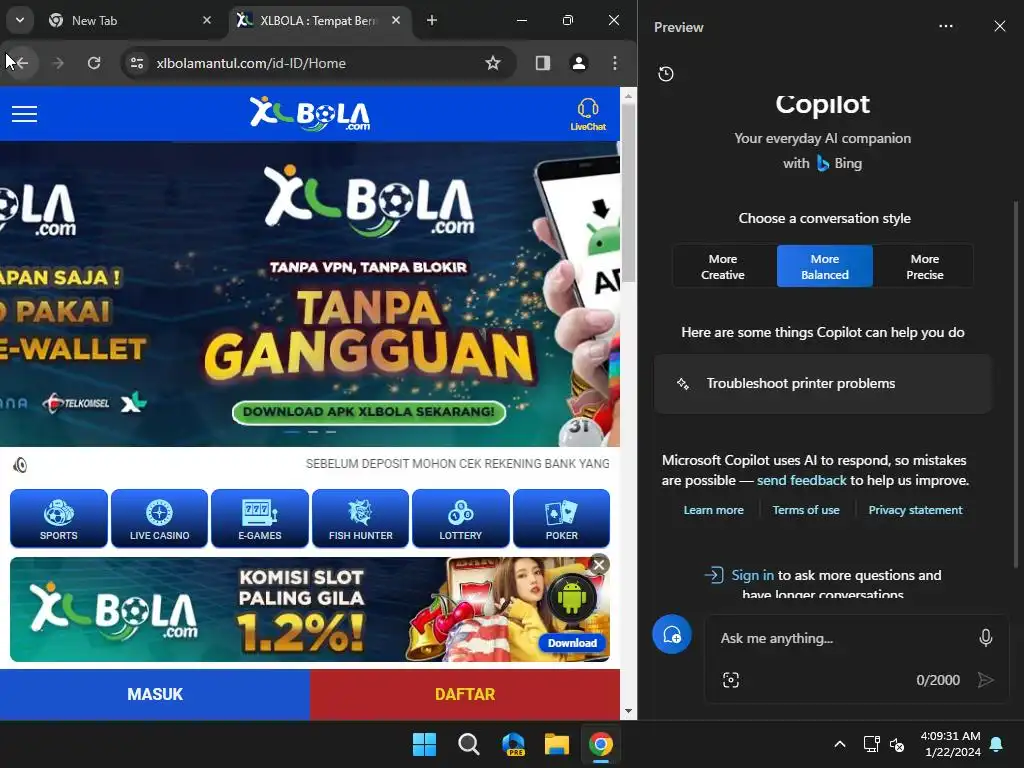The image size is (1024, 768).
Task: Click the XLBOLA logo in the site header
Action: point(310,114)
